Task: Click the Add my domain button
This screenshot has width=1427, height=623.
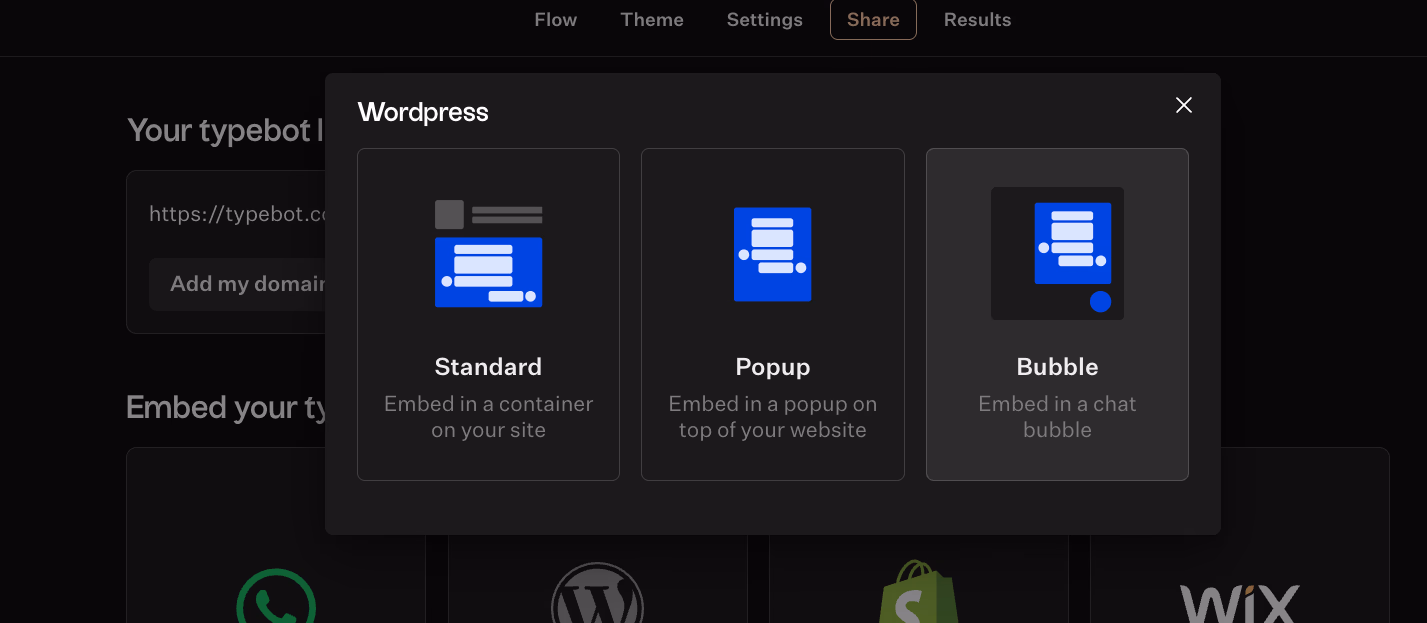Action: [237, 284]
